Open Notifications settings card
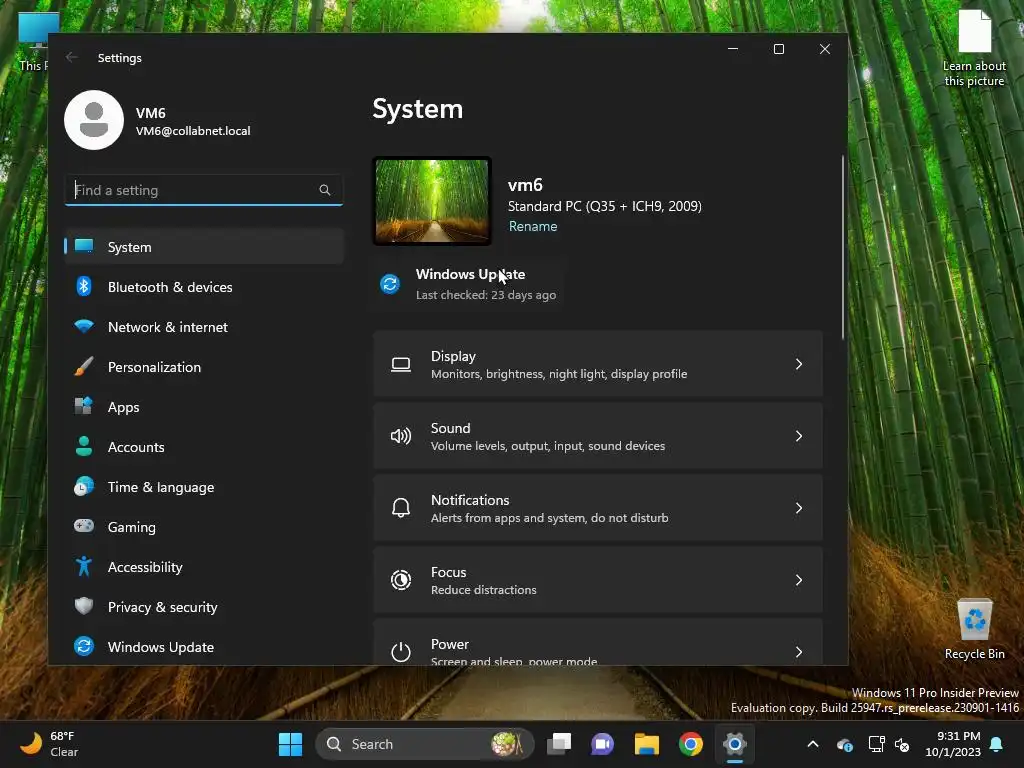Viewport: 1024px width, 768px height. [x=598, y=508]
